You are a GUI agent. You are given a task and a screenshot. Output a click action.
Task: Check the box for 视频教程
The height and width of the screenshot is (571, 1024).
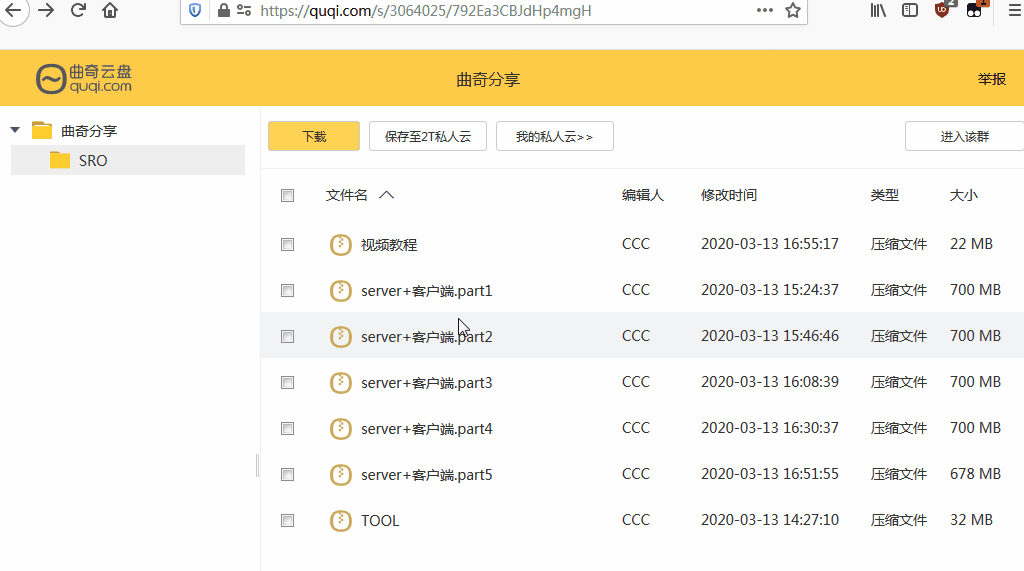[x=287, y=244]
